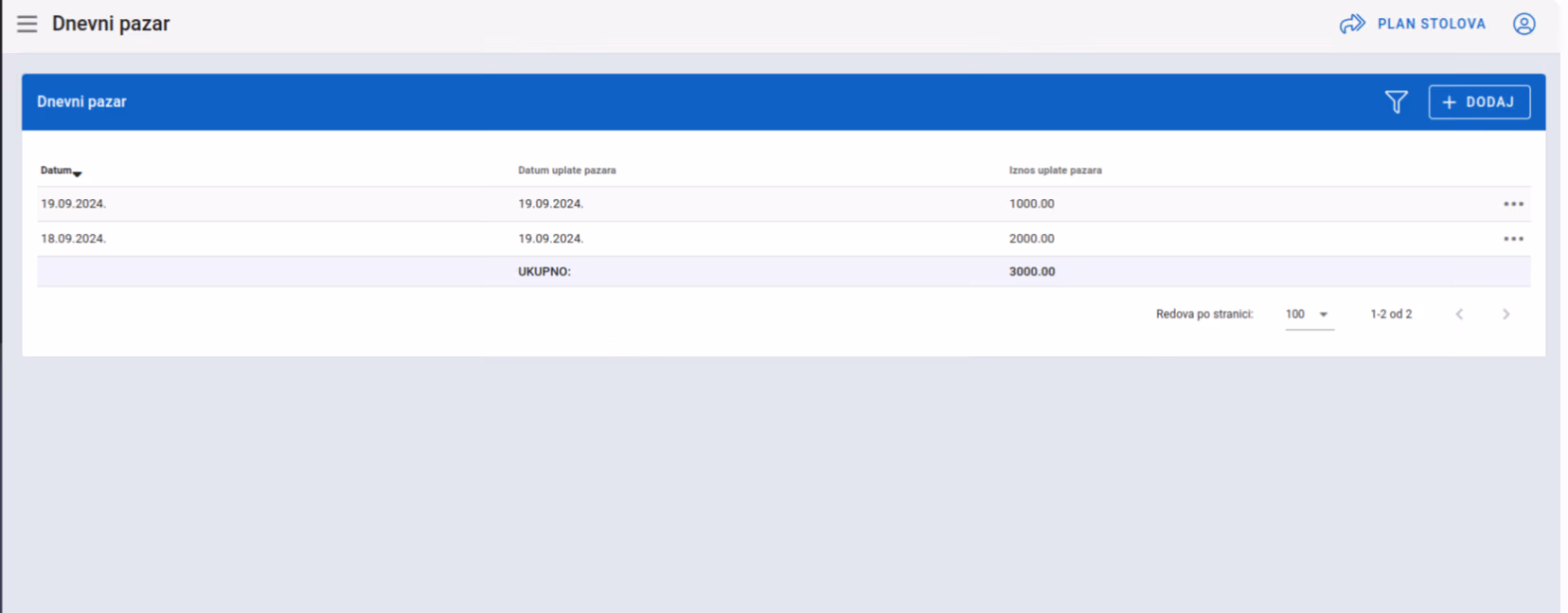1568x613 pixels.
Task: Open the user account profile icon
Action: coord(1523,24)
